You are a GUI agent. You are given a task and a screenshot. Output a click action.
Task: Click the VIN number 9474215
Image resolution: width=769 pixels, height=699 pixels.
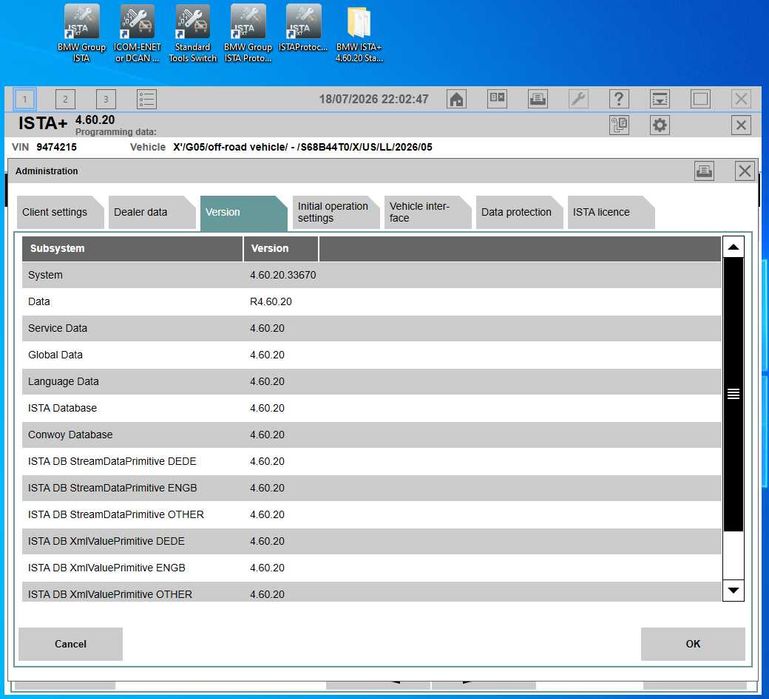56,147
